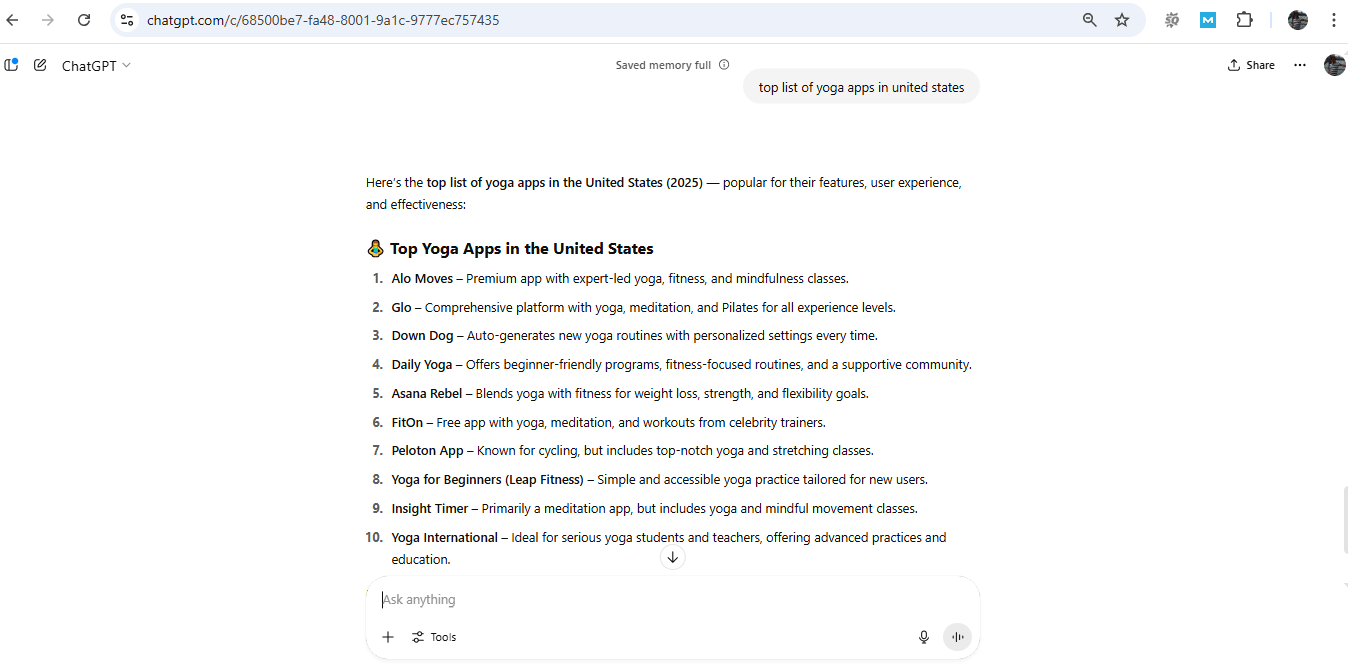The width and height of the screenshot is (1348, 666).
Task: Start dictation with the microphone icon
Action: pos(924,637)
